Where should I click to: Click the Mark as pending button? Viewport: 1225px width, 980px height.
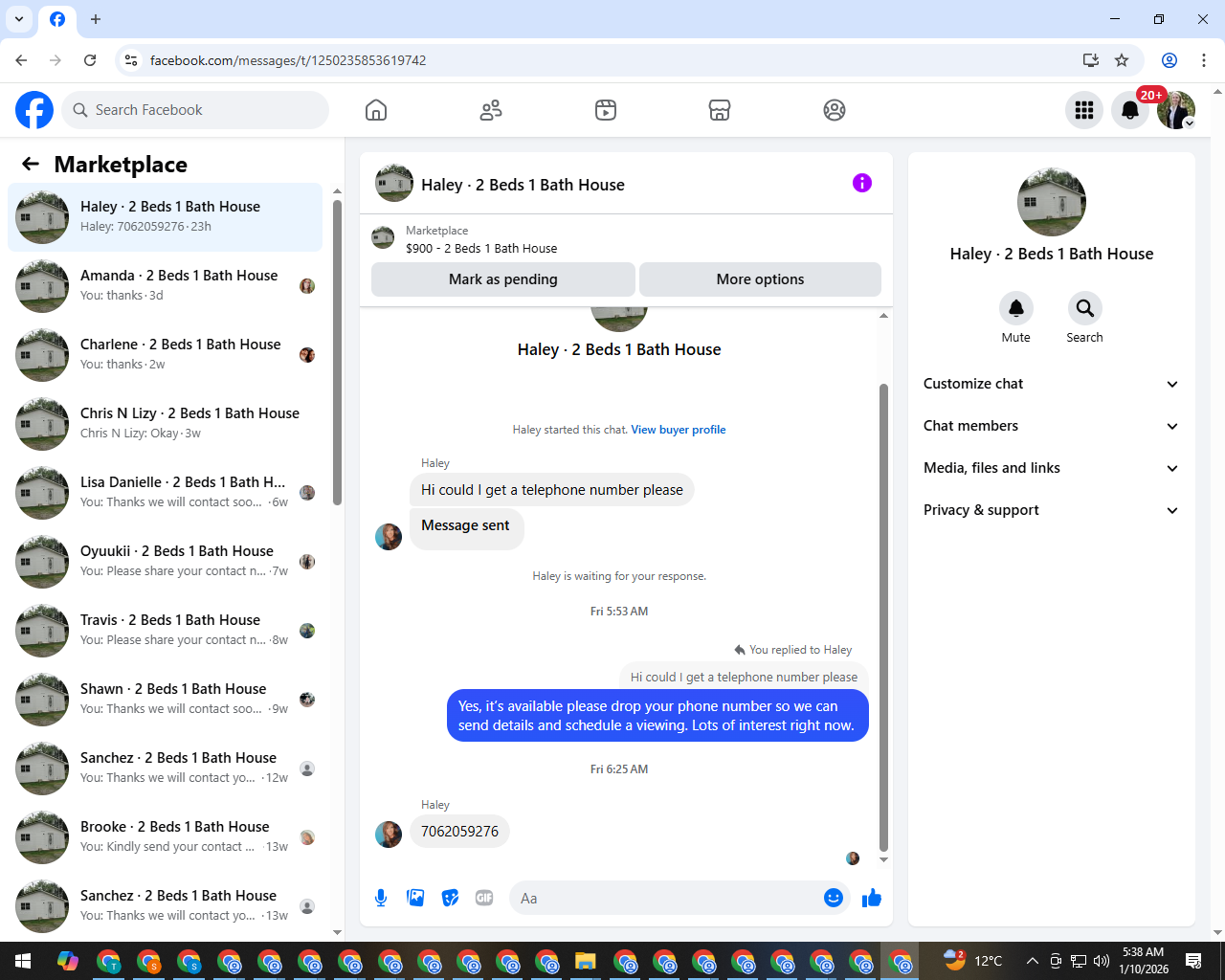click(503, 279)
